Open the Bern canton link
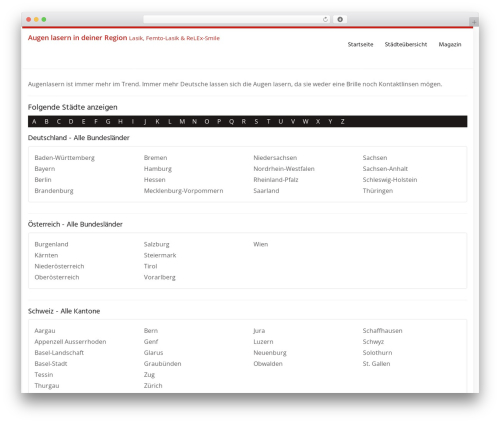The height and width of the screenshot is (423, 500). tap(151, 331)
